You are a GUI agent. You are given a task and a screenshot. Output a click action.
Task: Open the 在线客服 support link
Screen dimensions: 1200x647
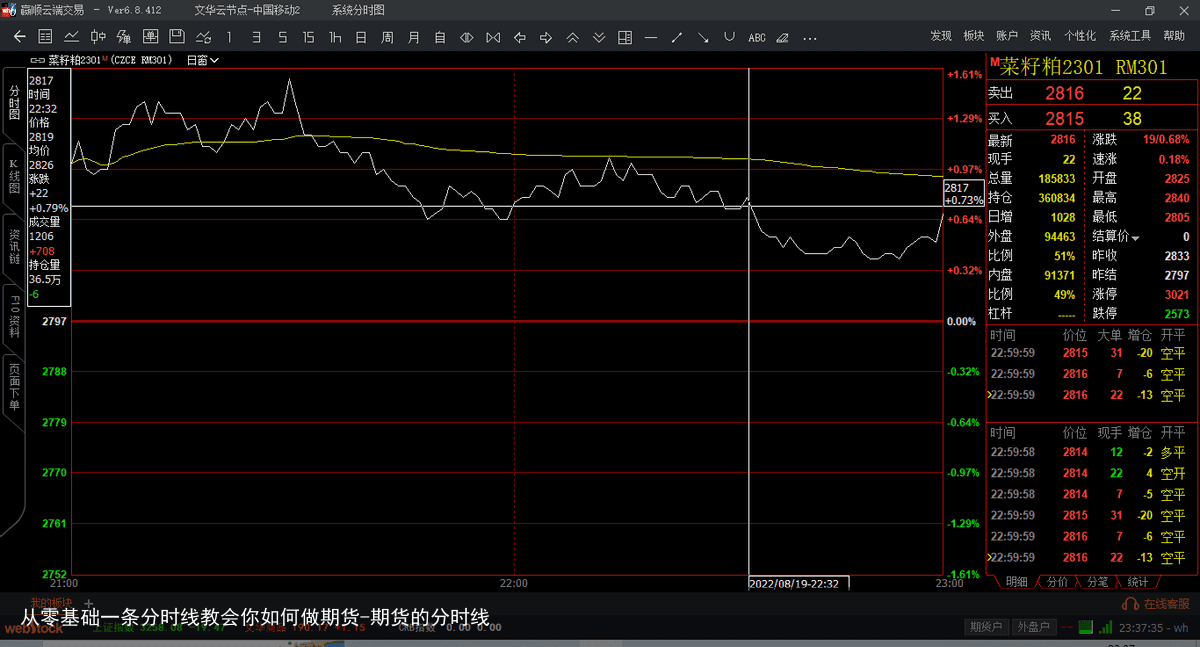coord(1157,604)
